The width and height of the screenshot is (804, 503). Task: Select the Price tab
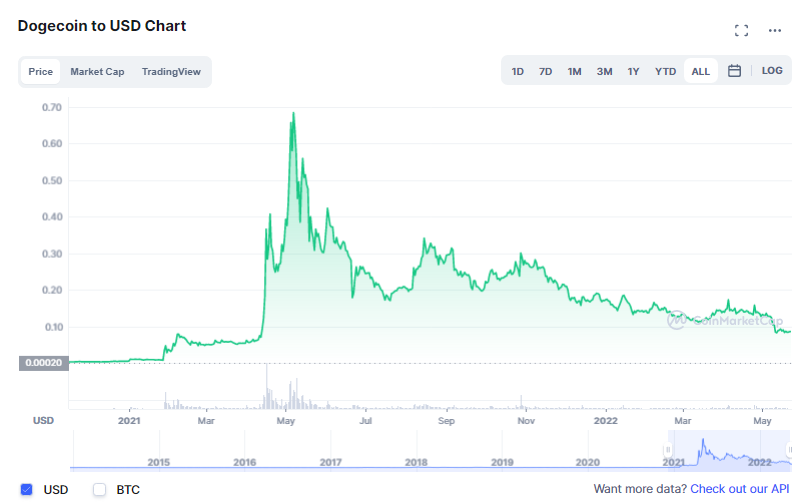(x=41, y=72)
